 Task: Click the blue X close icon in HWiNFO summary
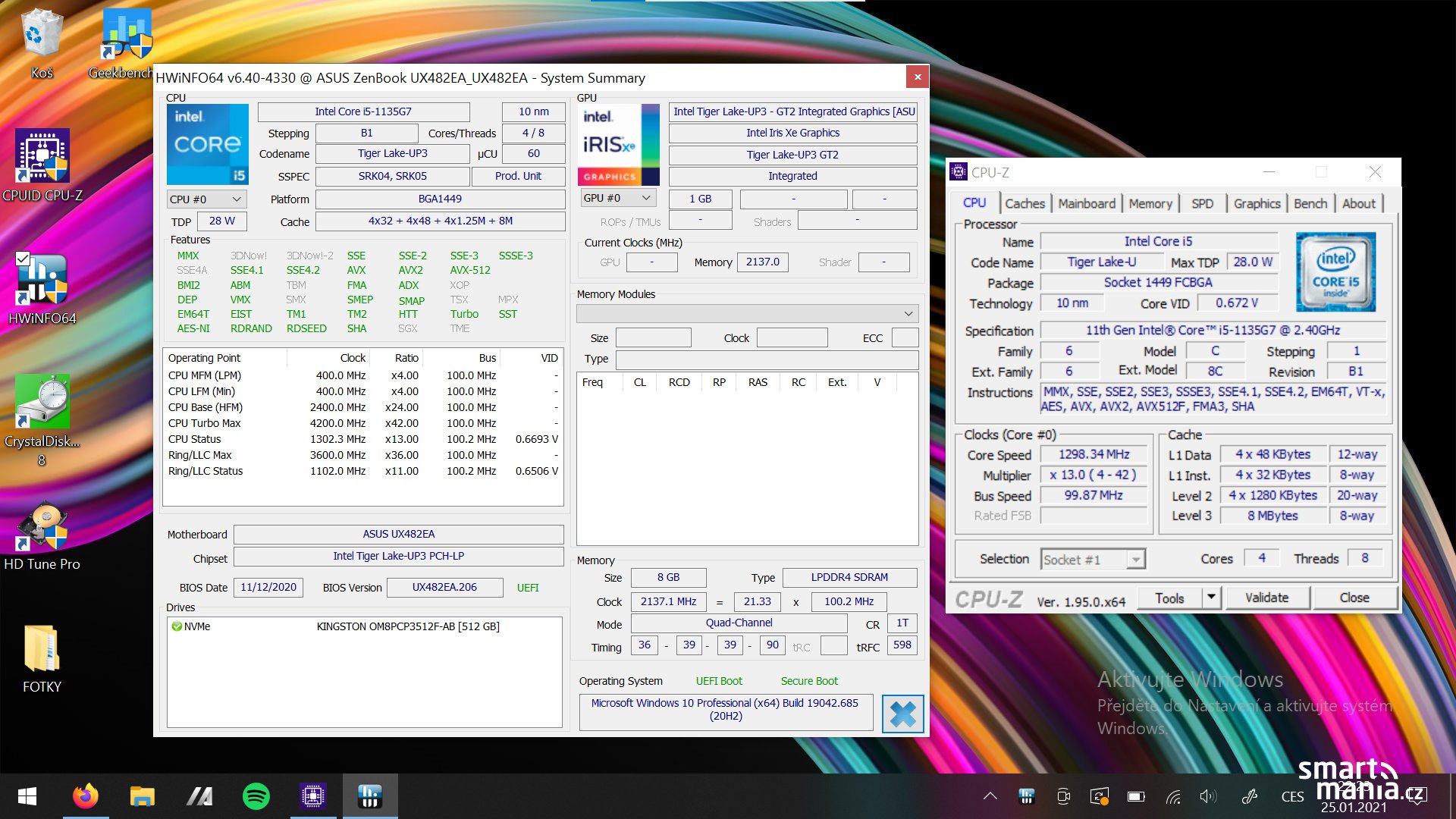point(903,714)
